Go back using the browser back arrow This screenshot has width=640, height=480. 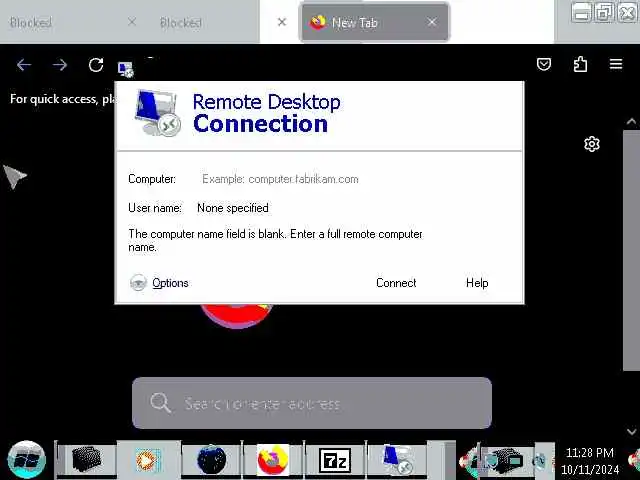pyautogui.click(x=24, y=64)
